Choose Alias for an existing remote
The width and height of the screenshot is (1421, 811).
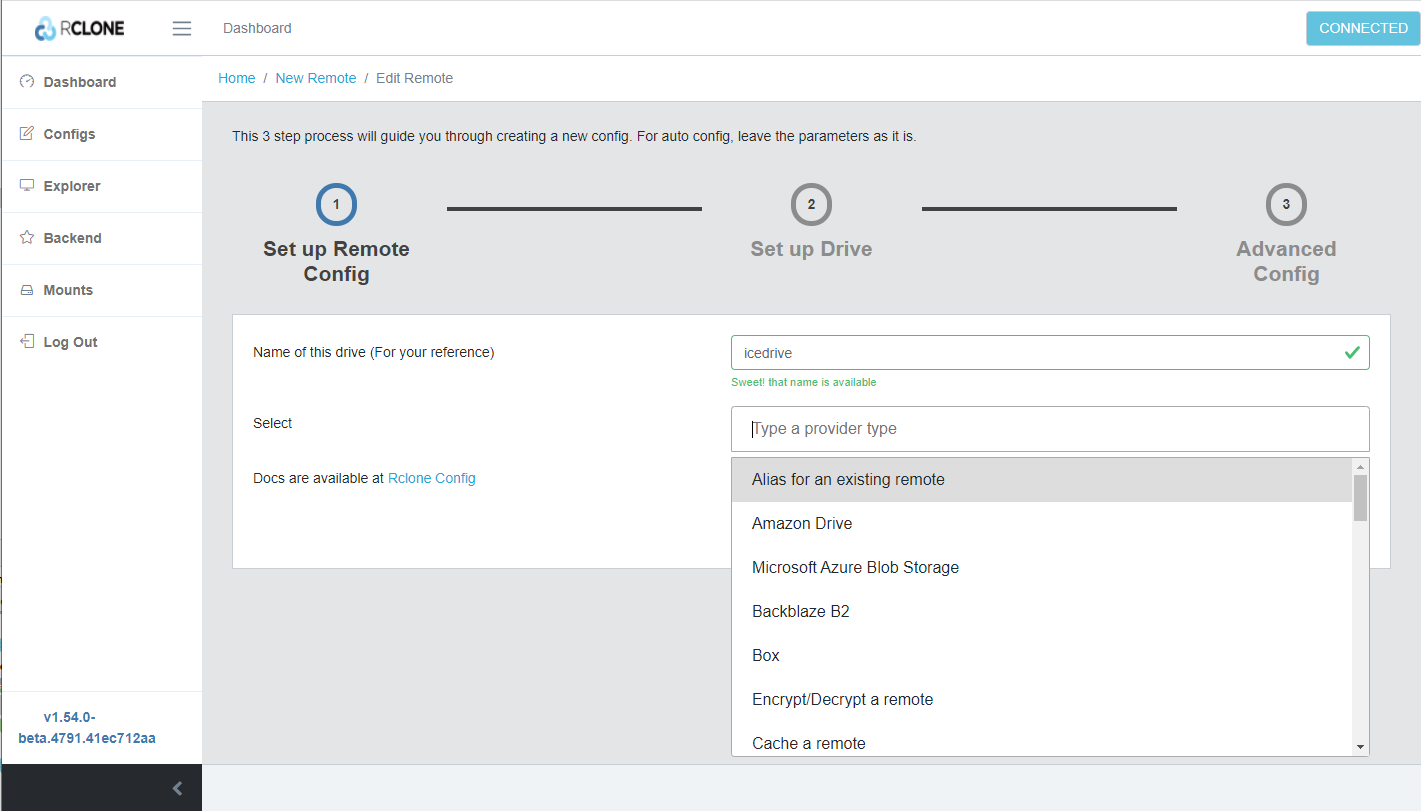[1042, 480]
